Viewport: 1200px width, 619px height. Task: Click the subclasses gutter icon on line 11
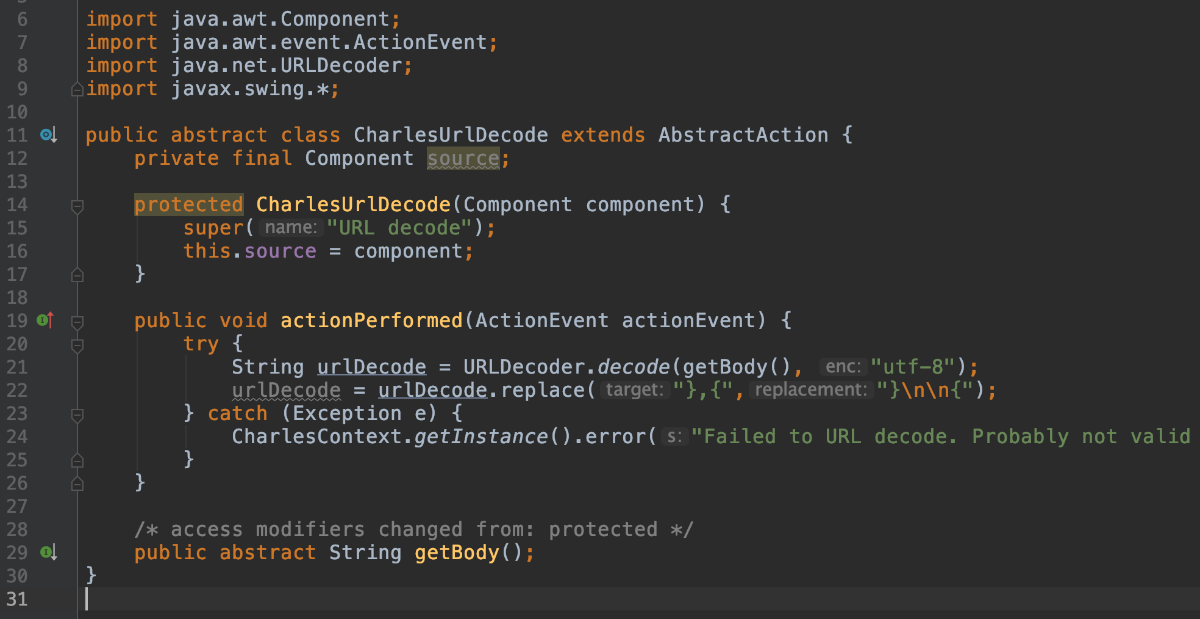47,135
